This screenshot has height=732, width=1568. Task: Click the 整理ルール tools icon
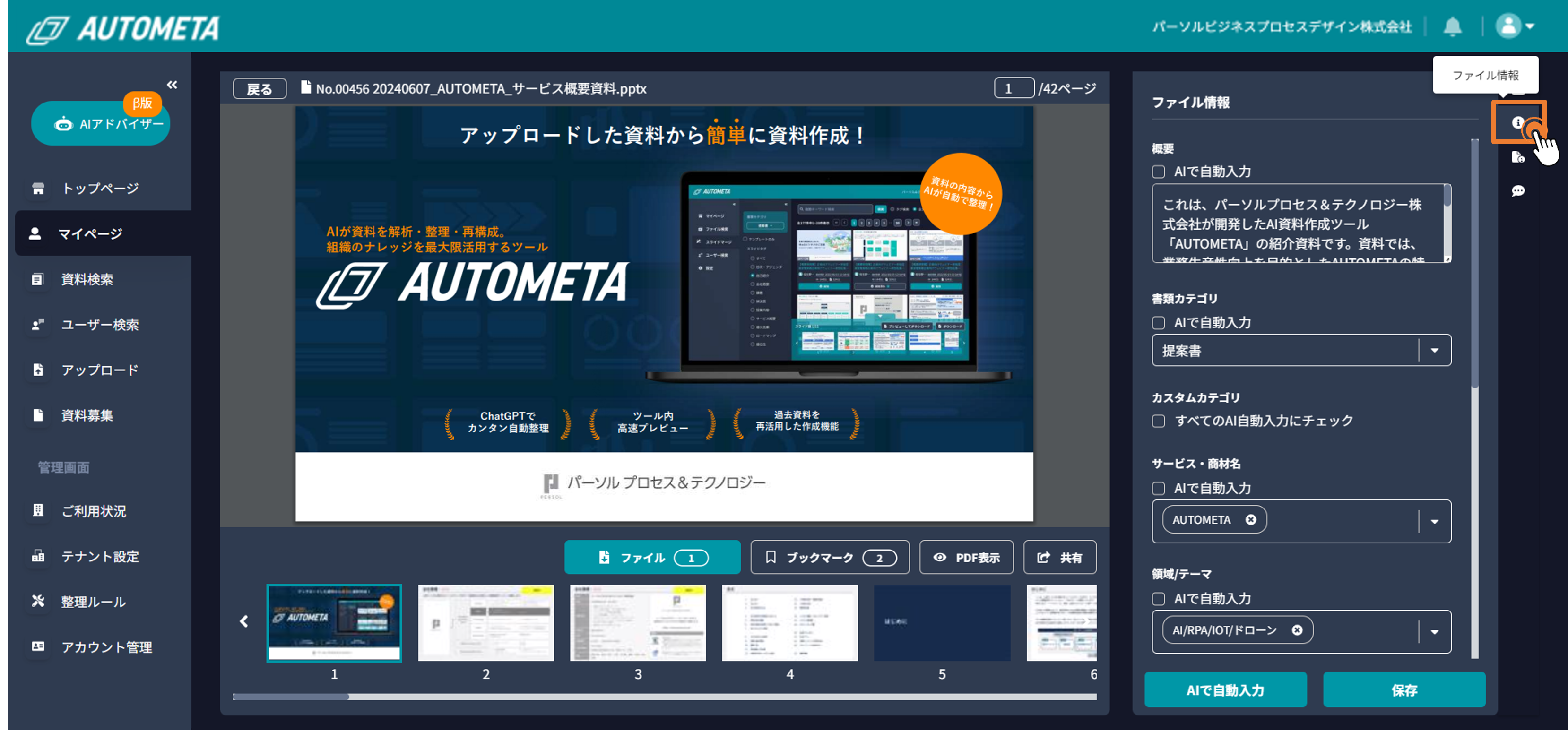38,601
